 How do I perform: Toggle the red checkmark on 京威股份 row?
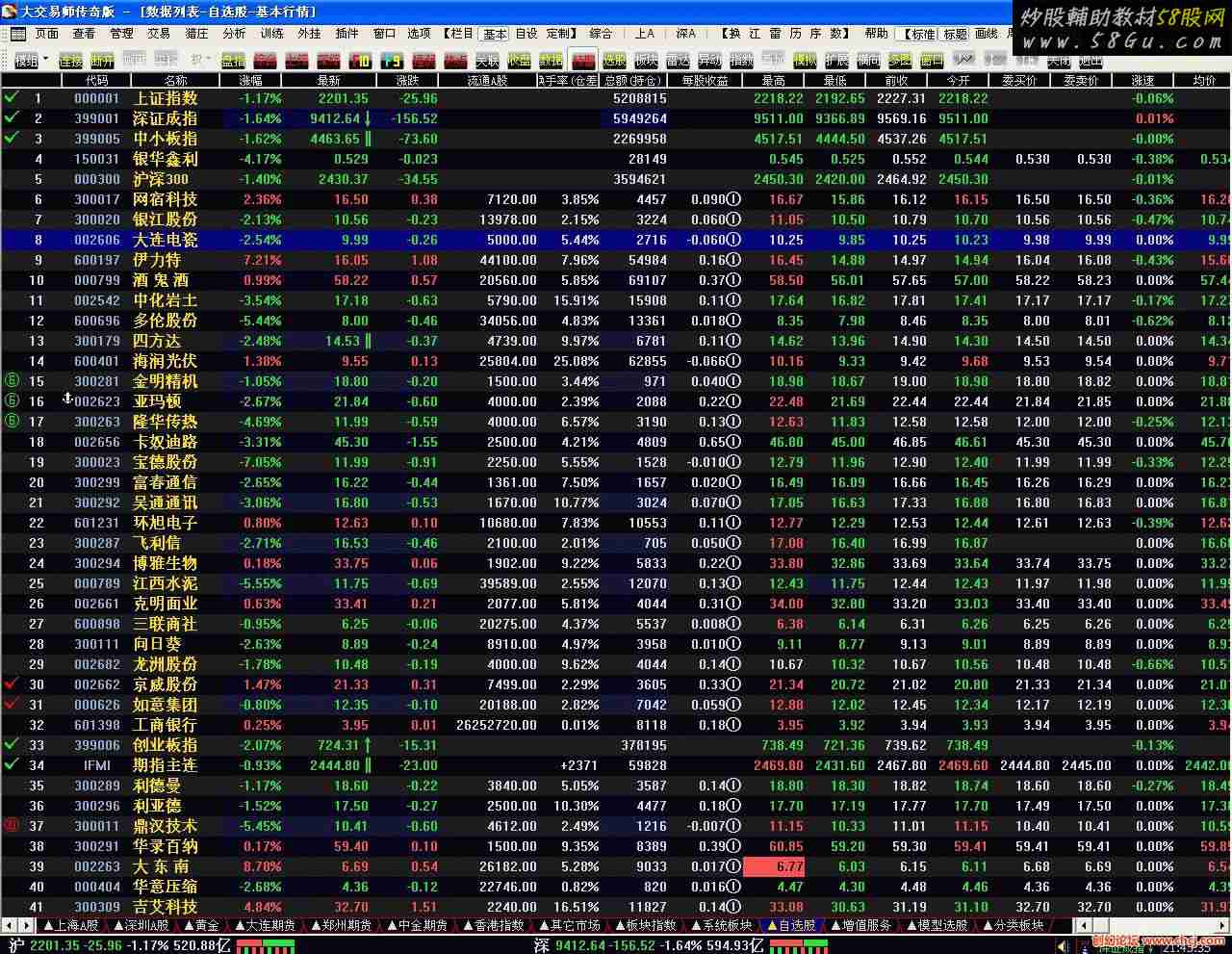coord(12,683)
